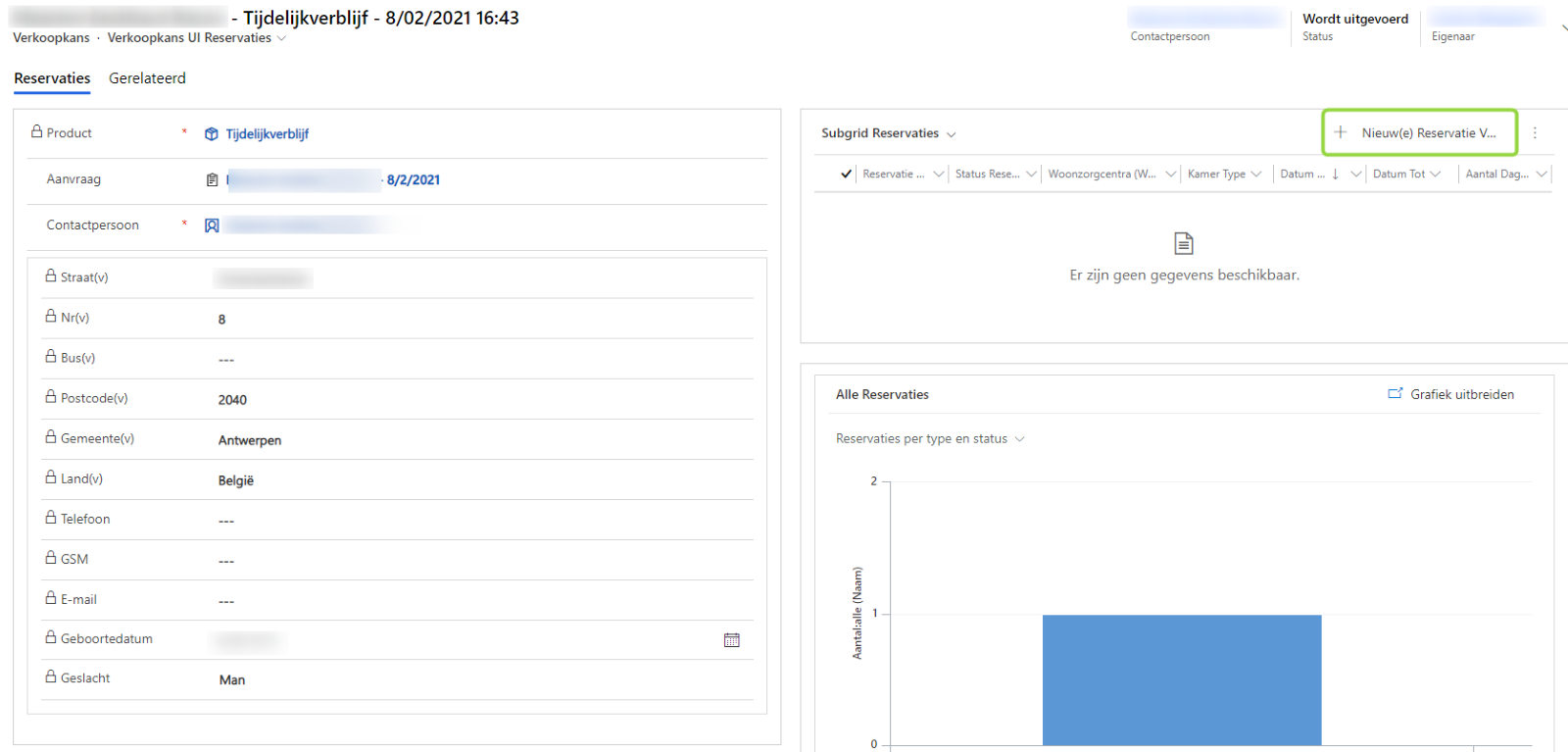The image size is (1568, 752).
Task: Click the Grafiek uitbreiden expand icon
Action: pos(1395,394)
